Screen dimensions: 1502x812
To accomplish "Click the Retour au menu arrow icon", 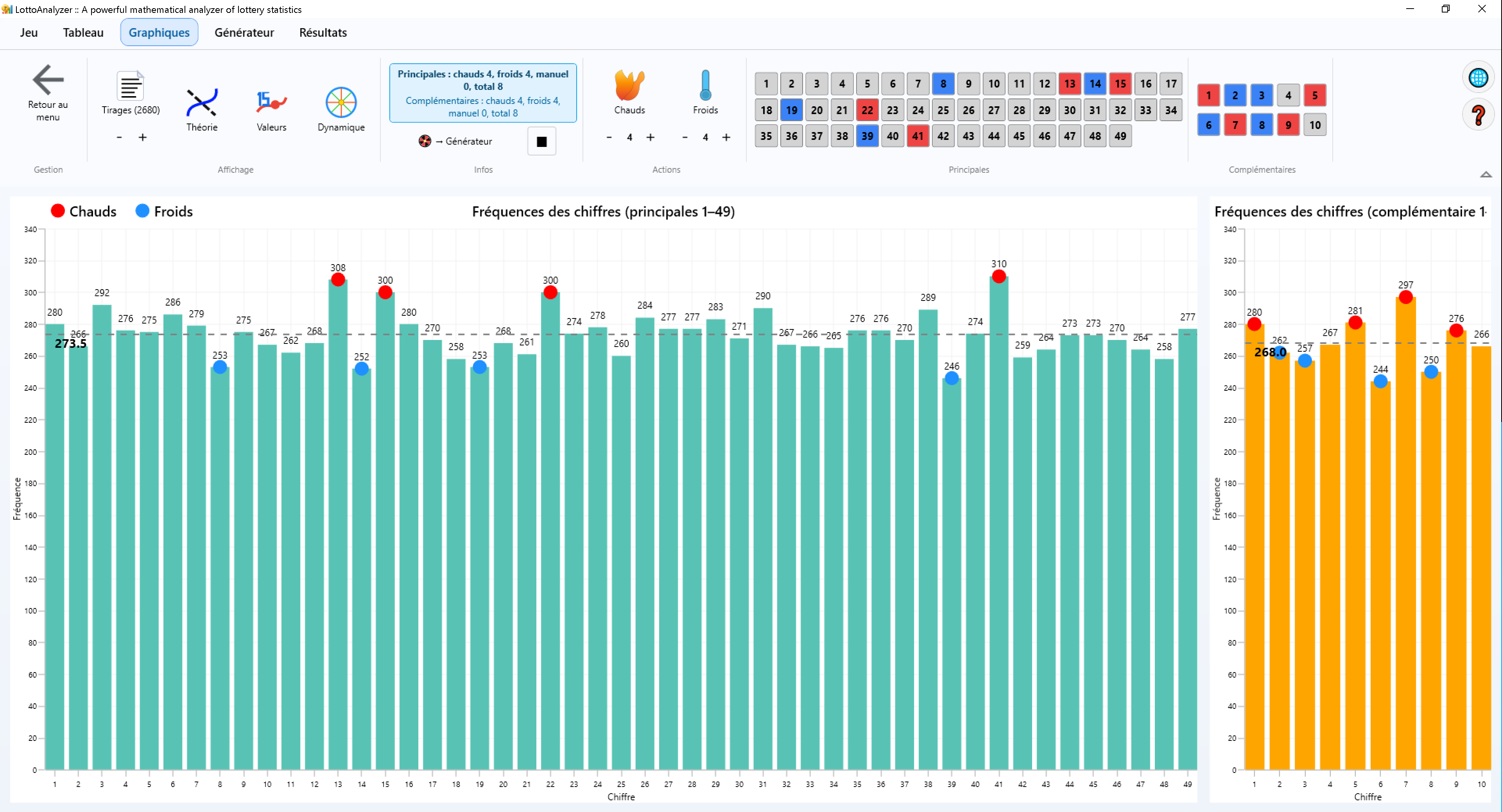I will coord(48,80).
